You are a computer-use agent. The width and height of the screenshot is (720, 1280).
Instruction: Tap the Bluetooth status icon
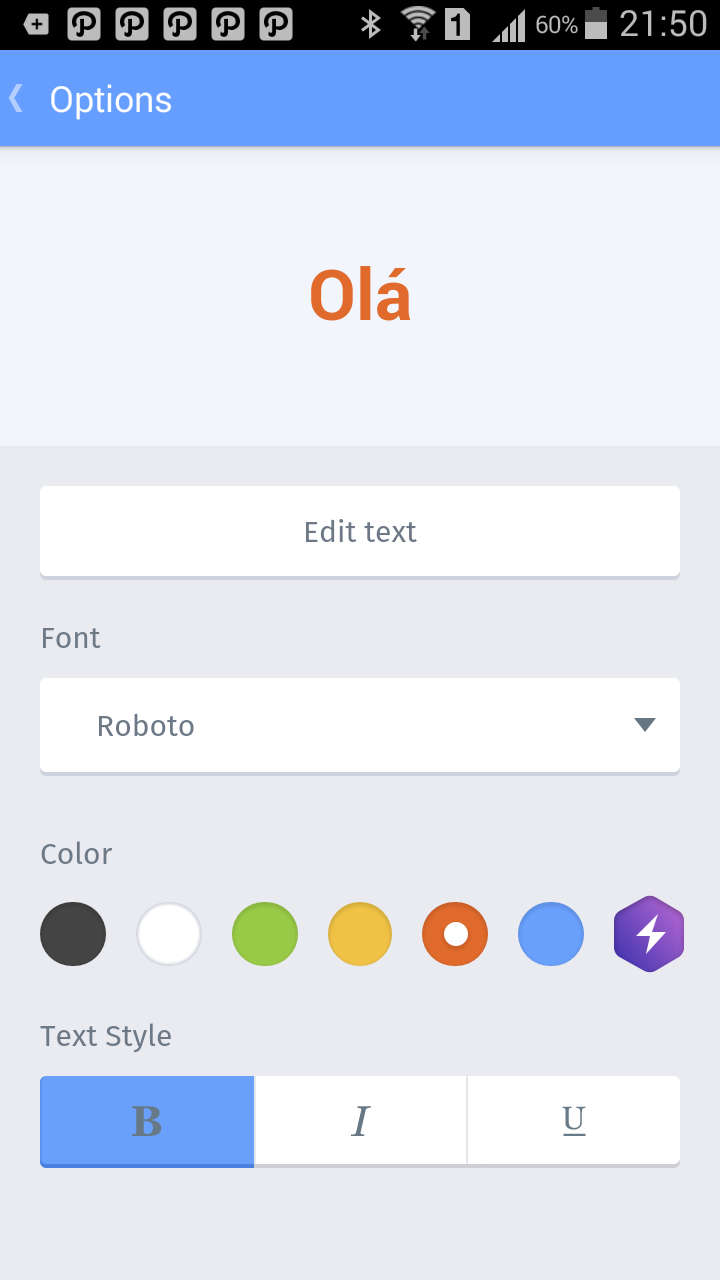[x=371, y=24]
